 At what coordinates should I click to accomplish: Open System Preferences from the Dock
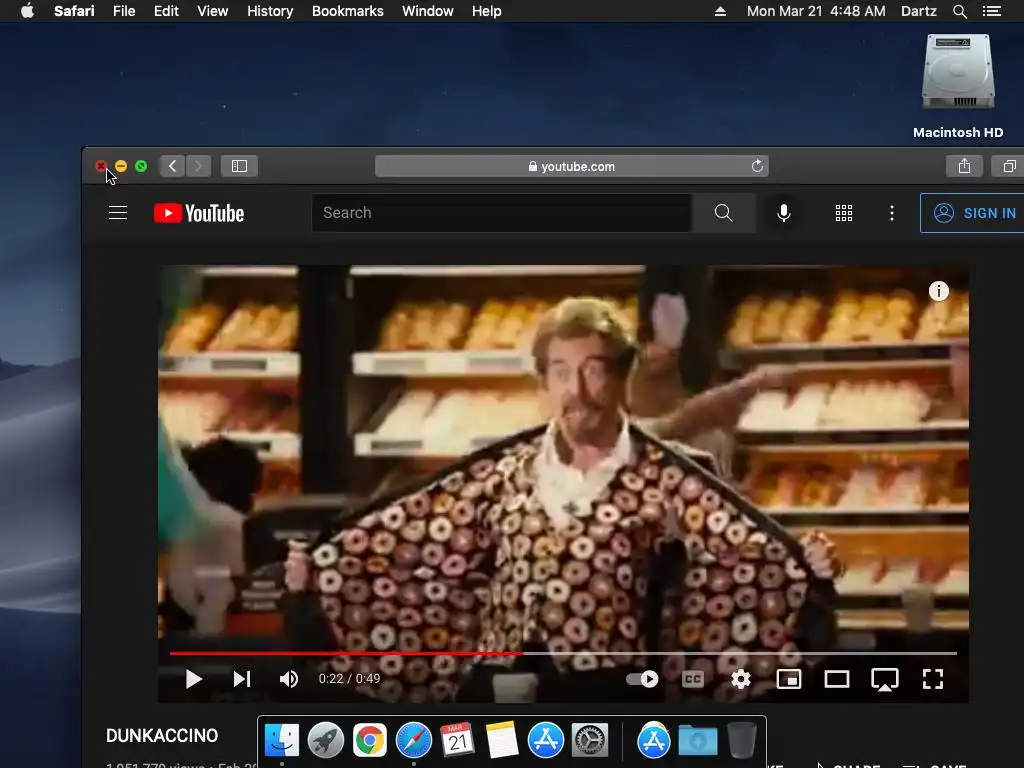590,740
